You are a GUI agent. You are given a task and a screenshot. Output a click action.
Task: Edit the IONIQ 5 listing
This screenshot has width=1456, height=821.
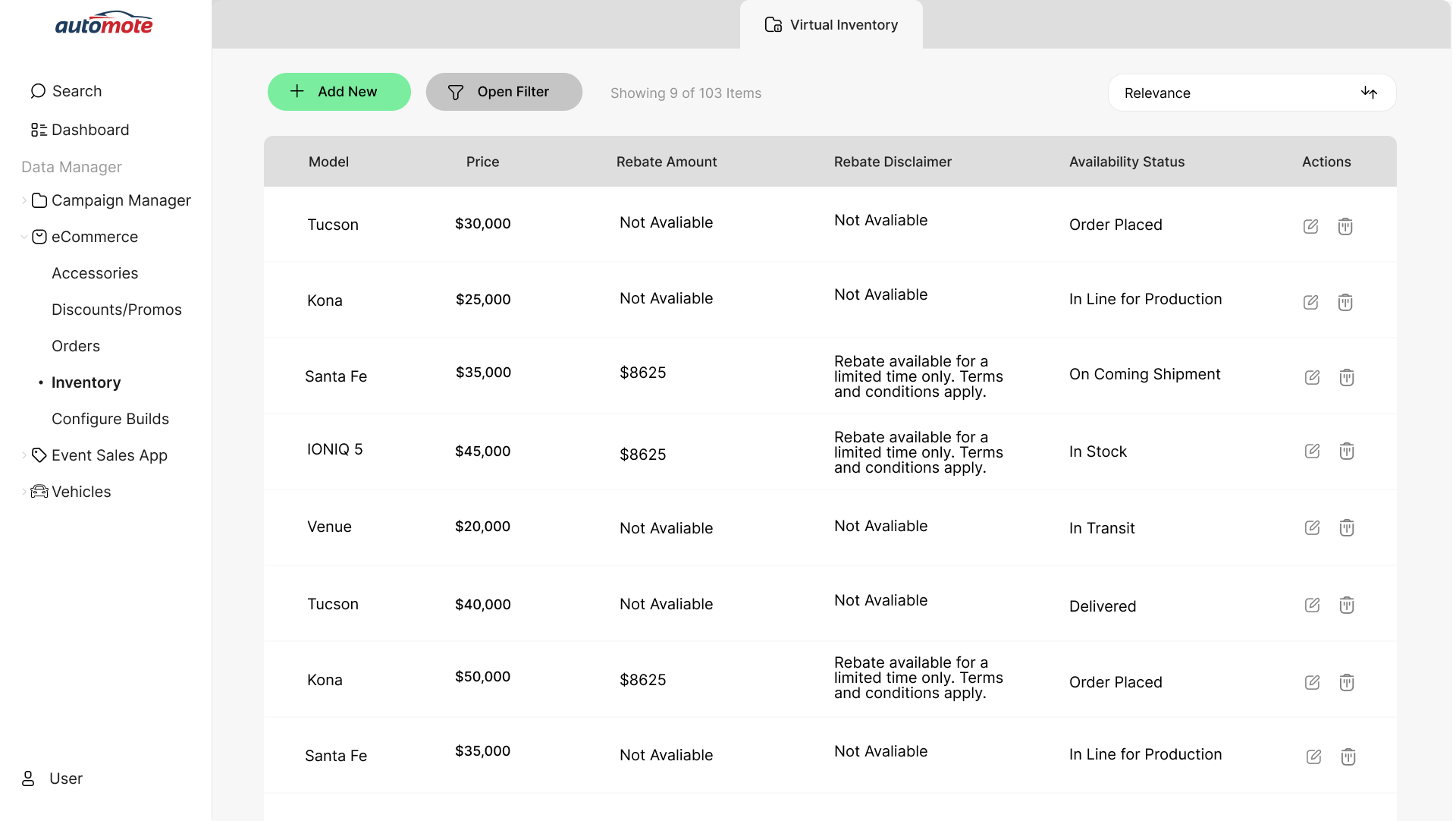pyautogui.click(x=1312, y=451)
